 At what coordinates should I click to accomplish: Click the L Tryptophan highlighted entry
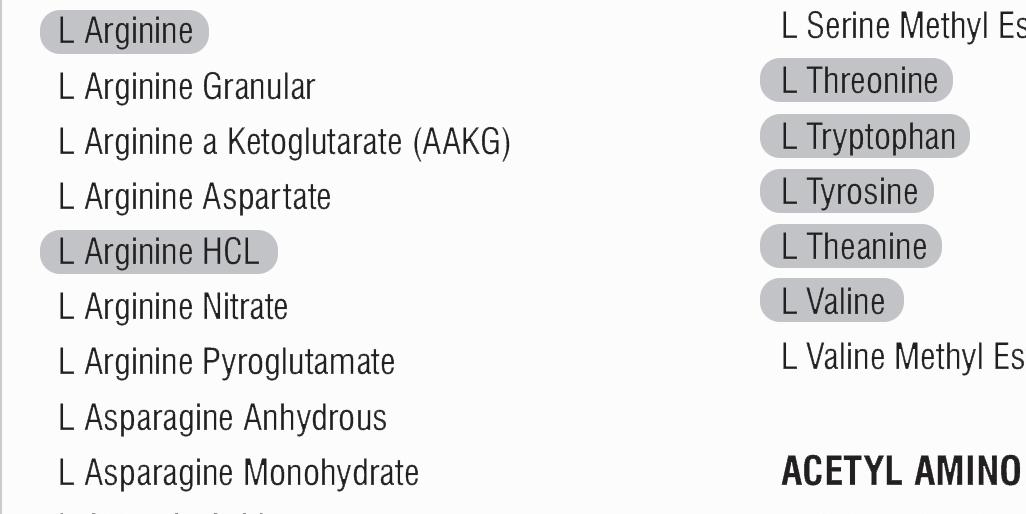tap(864, 136)
